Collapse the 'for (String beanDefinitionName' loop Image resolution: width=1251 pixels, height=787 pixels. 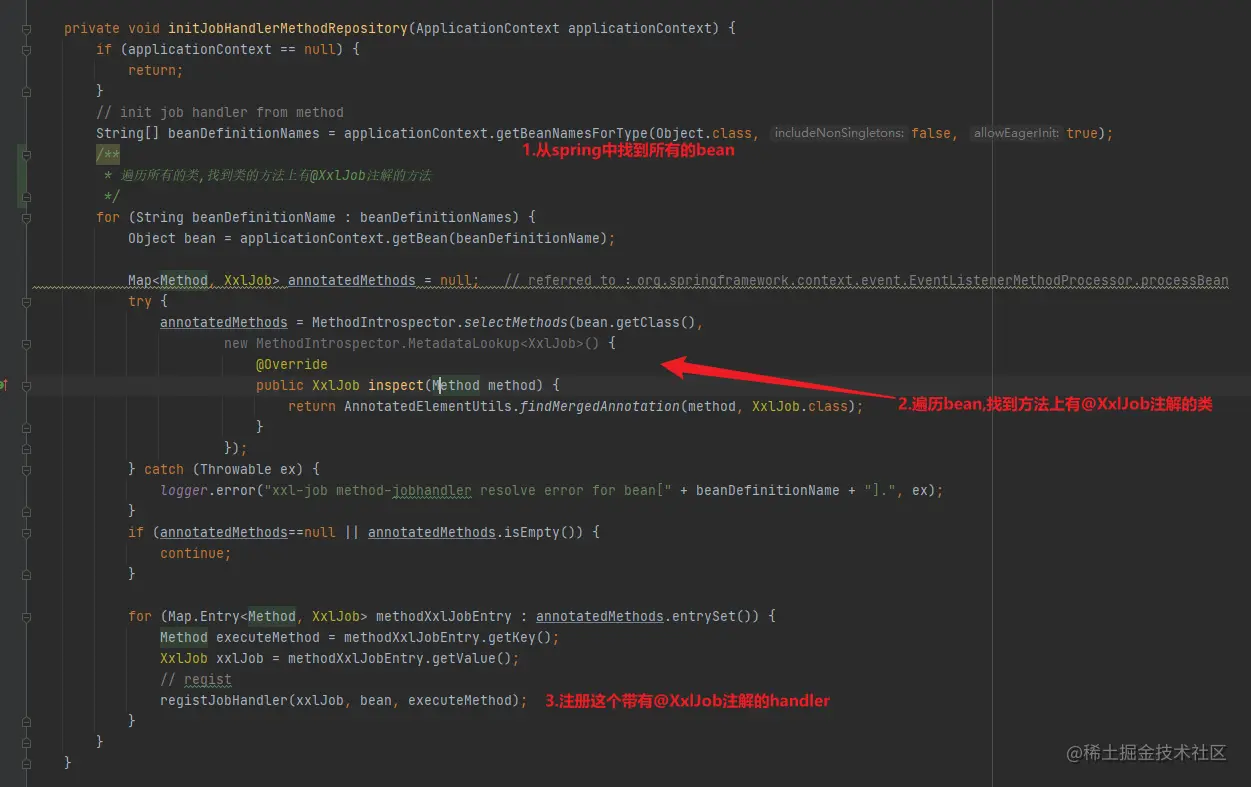click(x=26, y=217)
